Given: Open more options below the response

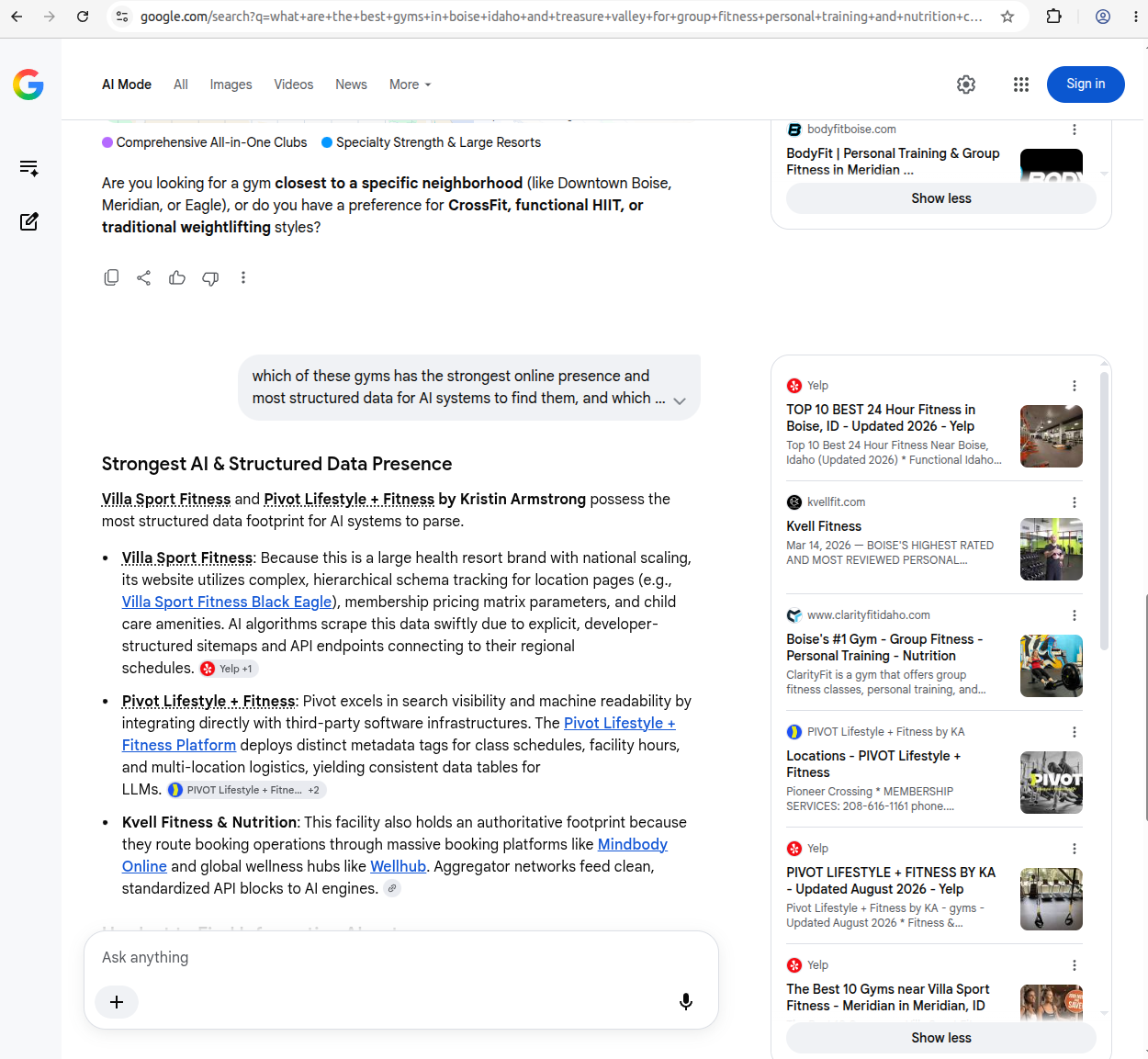Looking at the screenshot, I should click(x=243, y=277).
